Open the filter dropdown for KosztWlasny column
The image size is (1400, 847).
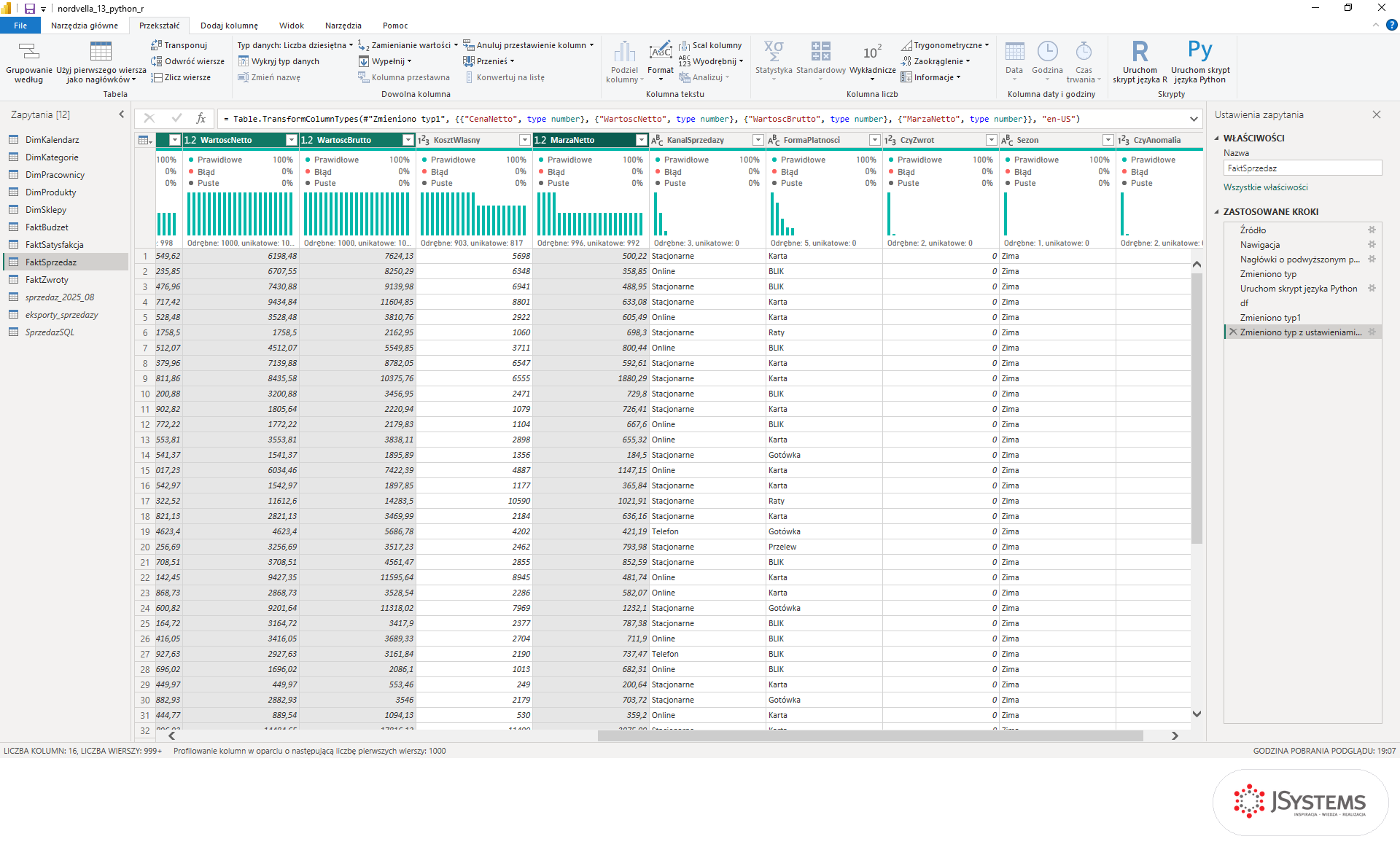524,140
